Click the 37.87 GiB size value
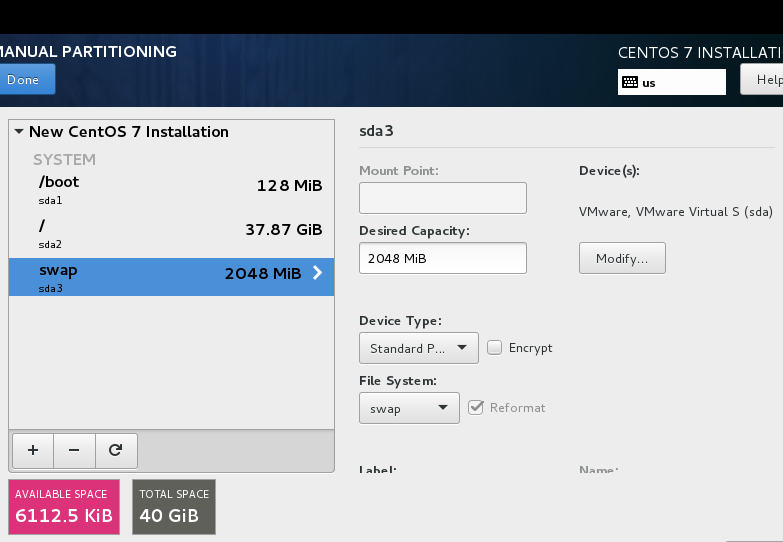The image size is (783, 542). coord(284,230)
